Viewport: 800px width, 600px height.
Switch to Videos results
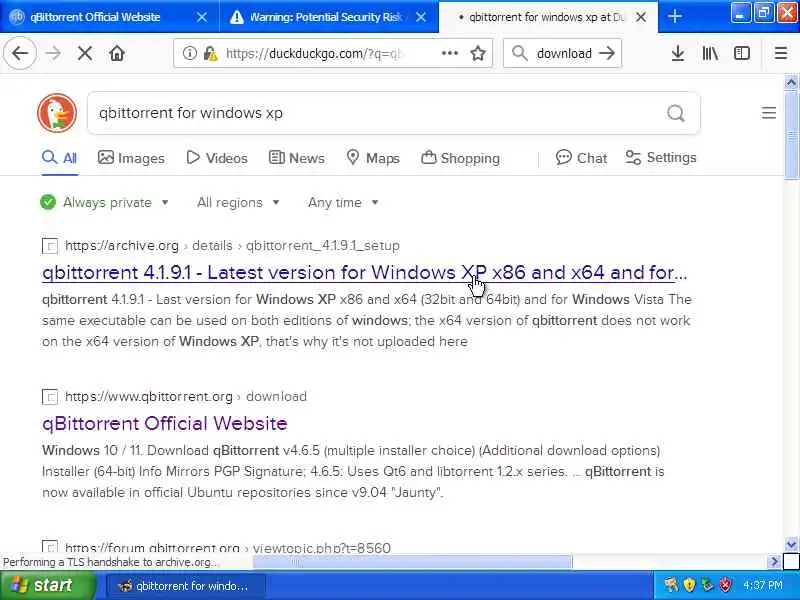coord(217,158)
